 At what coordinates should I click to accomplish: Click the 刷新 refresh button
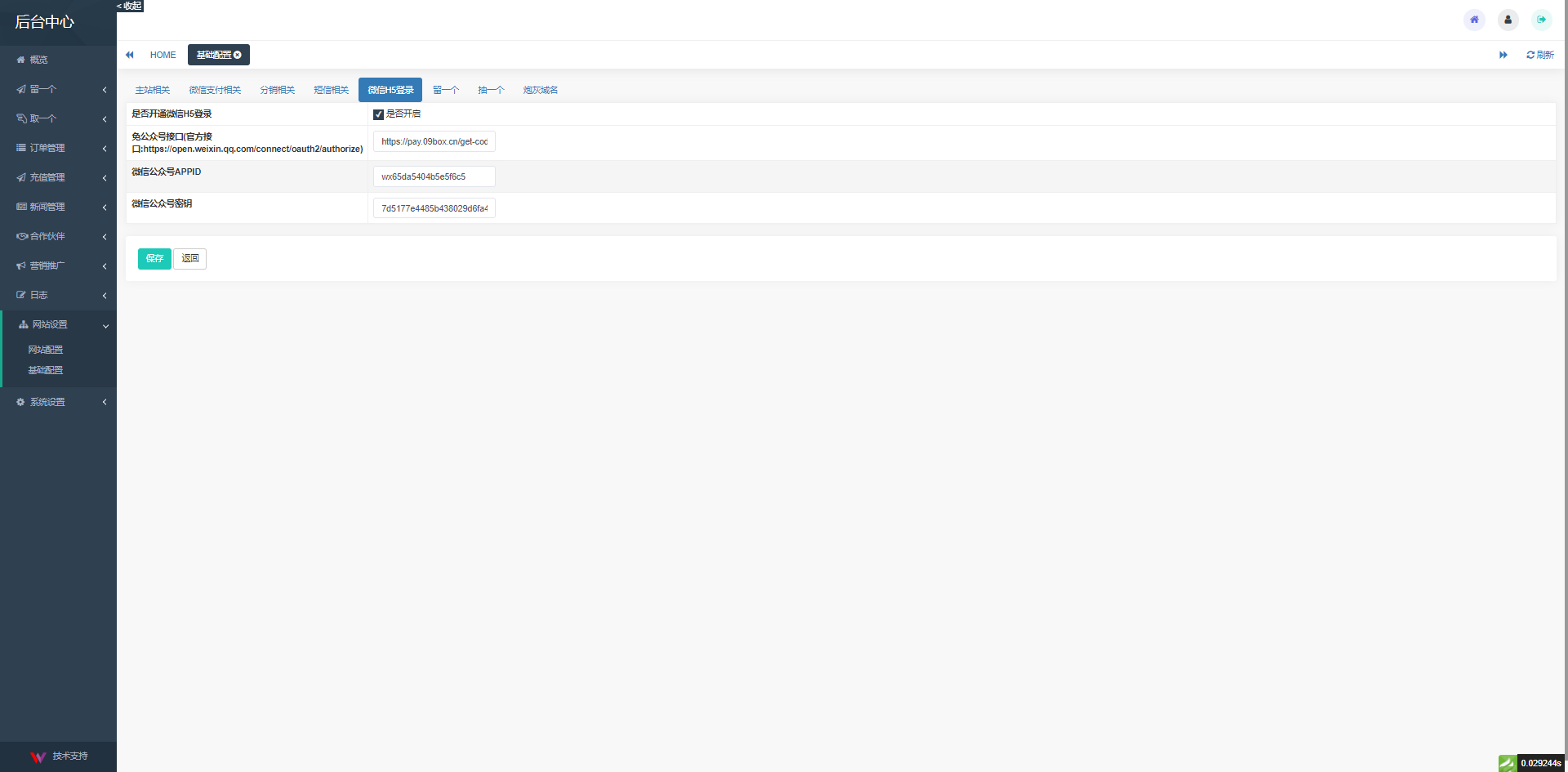(x=1539, y=55)
